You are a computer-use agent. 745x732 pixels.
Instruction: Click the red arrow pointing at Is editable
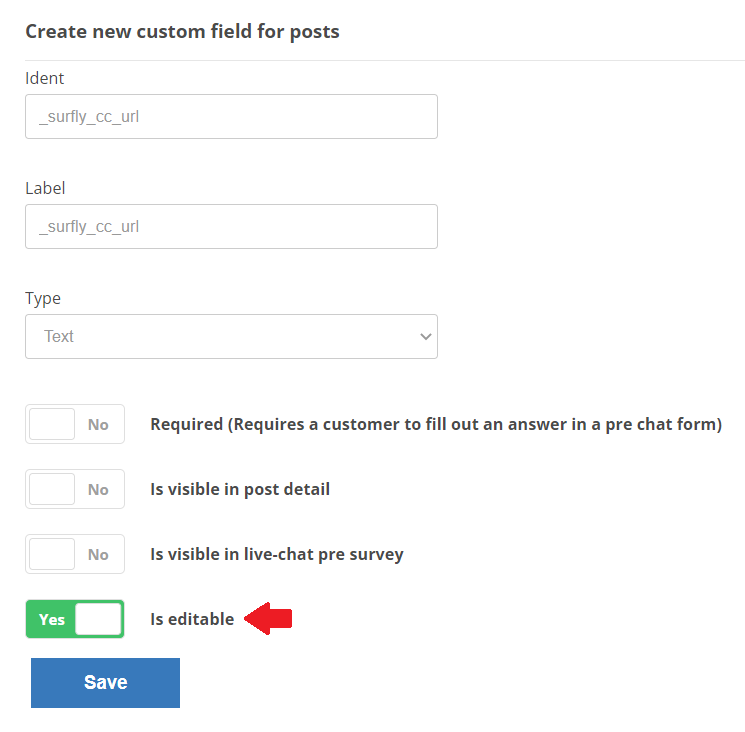pos(268,618)
